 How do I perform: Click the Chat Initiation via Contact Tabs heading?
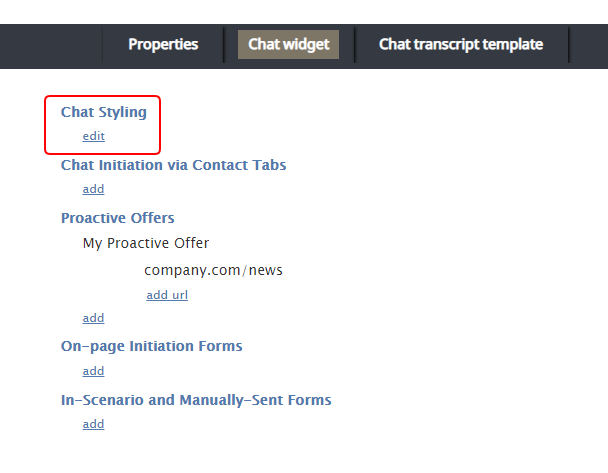[173, 165]
